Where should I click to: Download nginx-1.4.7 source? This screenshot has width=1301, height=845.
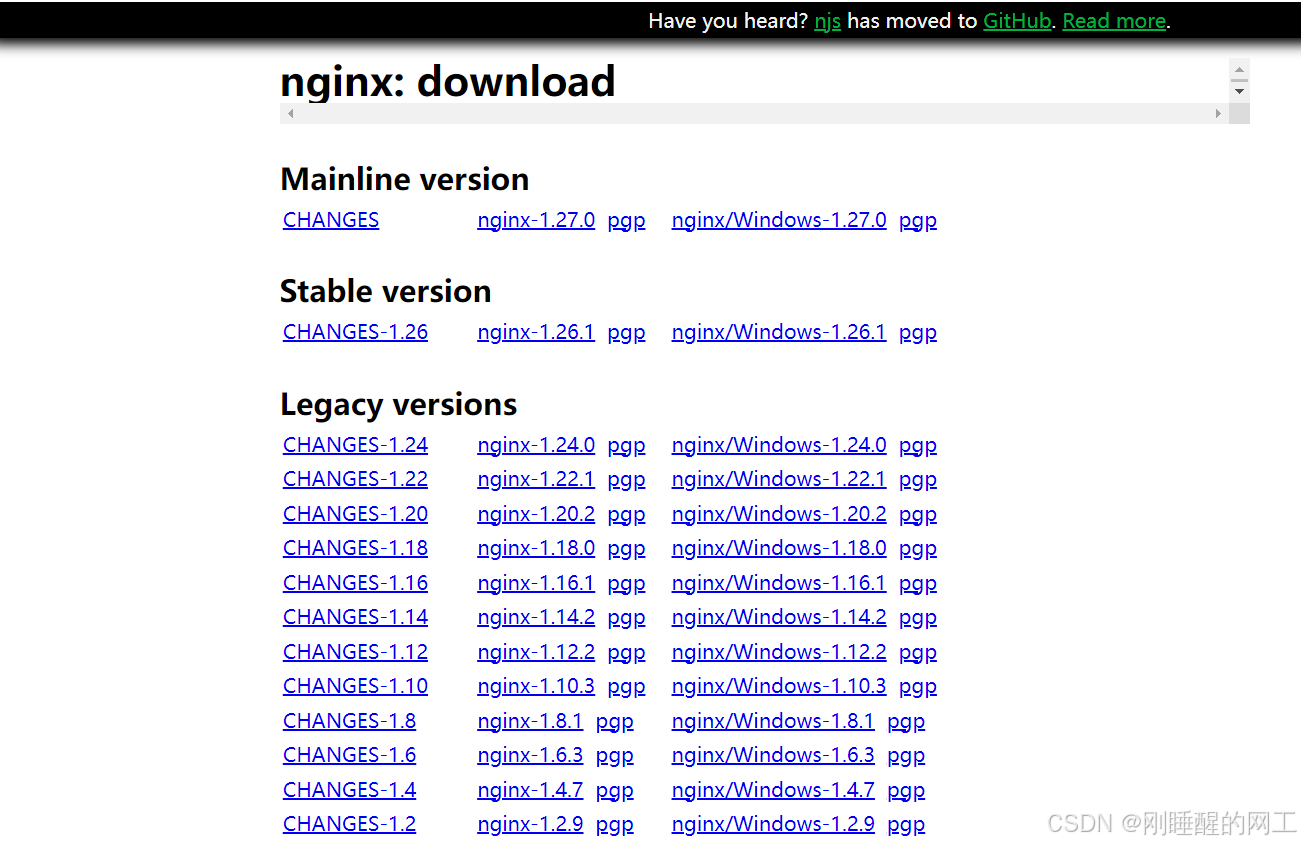pos(530,790)
